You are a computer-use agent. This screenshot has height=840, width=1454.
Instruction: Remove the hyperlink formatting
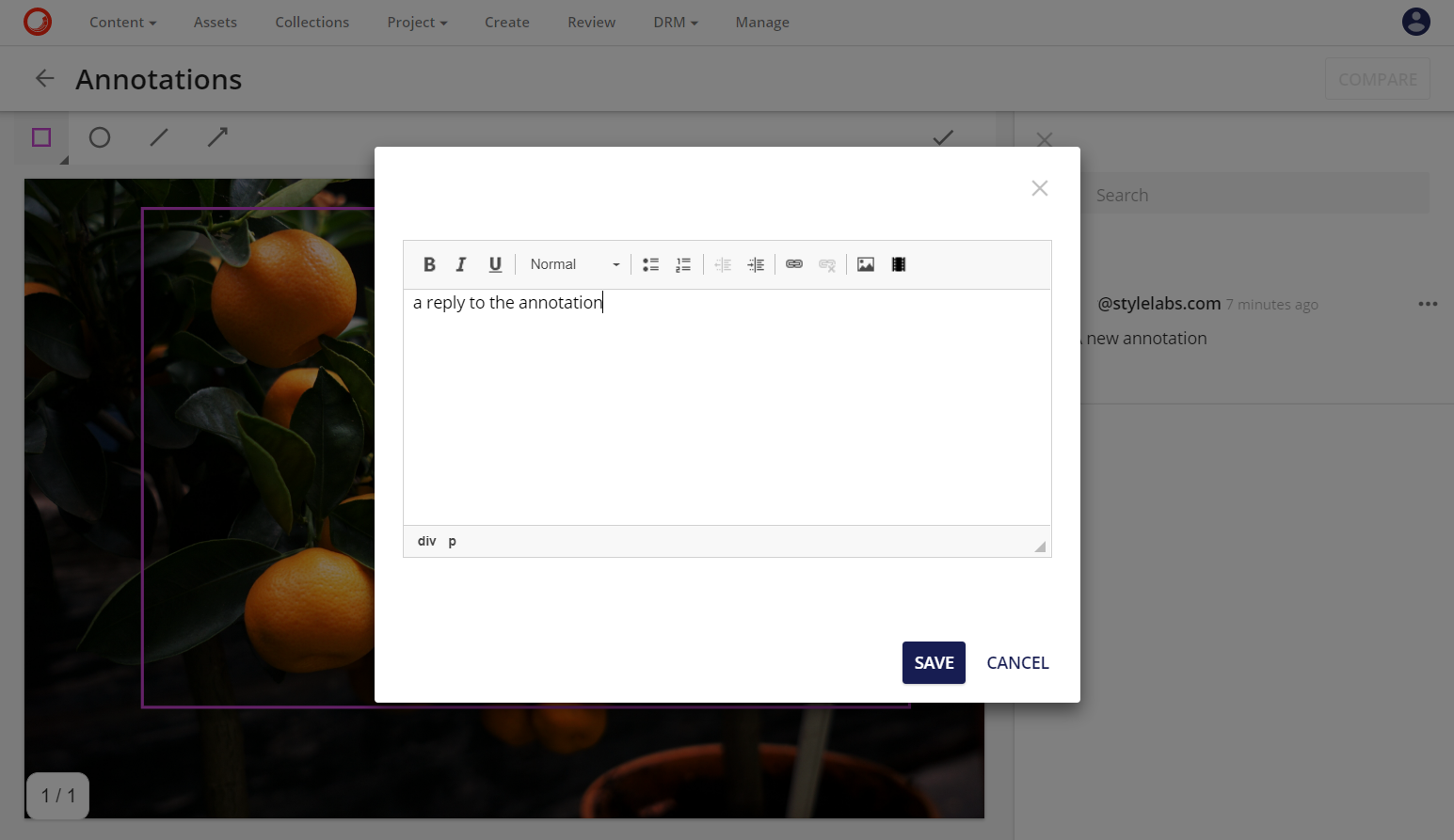click(x=827, y=264)
